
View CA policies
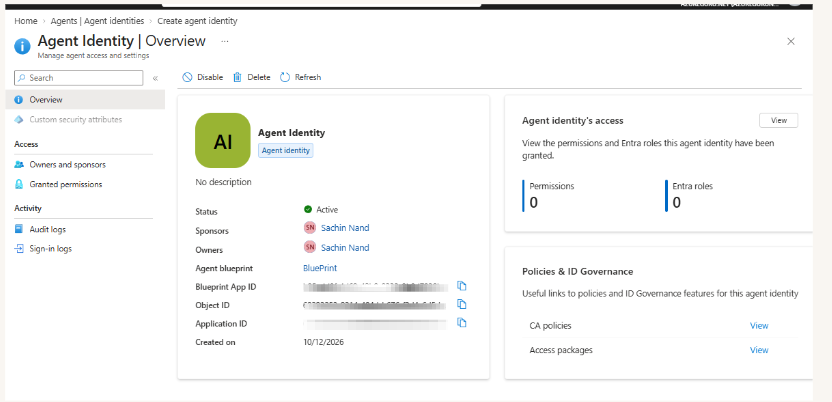[x=759, y=326]
